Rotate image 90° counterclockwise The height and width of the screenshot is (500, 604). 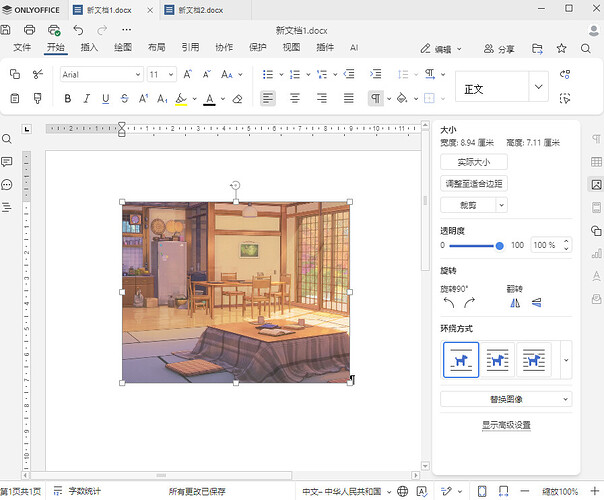tap(449, 303)
